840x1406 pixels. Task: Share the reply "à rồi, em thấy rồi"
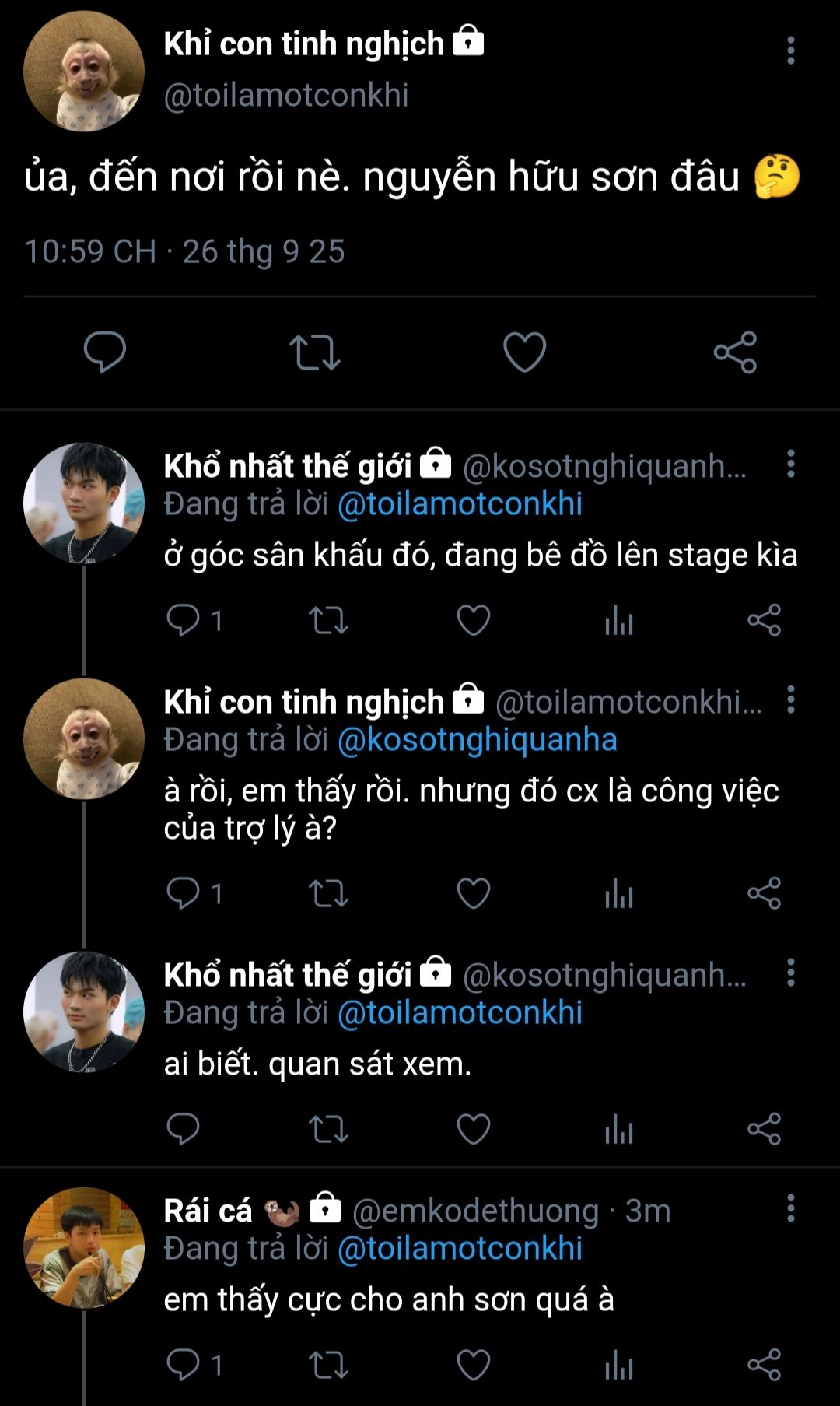764,893
